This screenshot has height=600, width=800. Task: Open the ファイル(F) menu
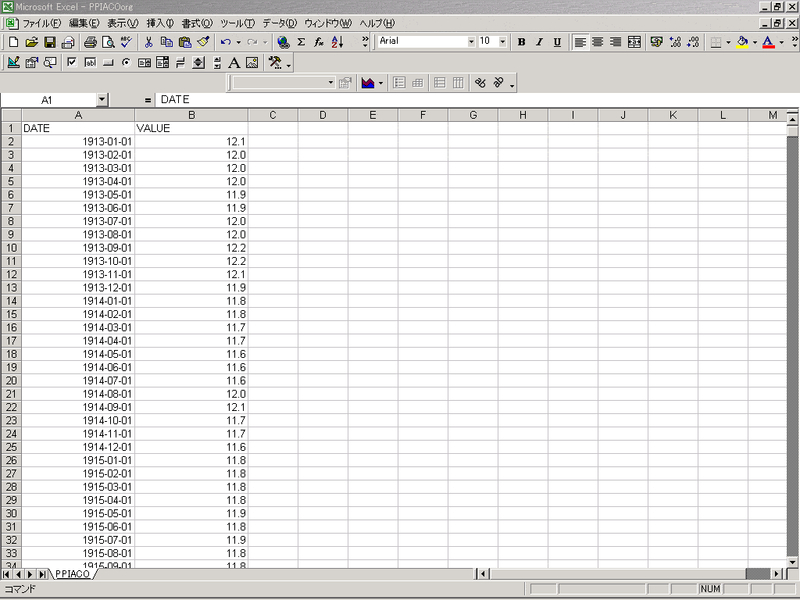pyautogui.click(x=41, y=23)
